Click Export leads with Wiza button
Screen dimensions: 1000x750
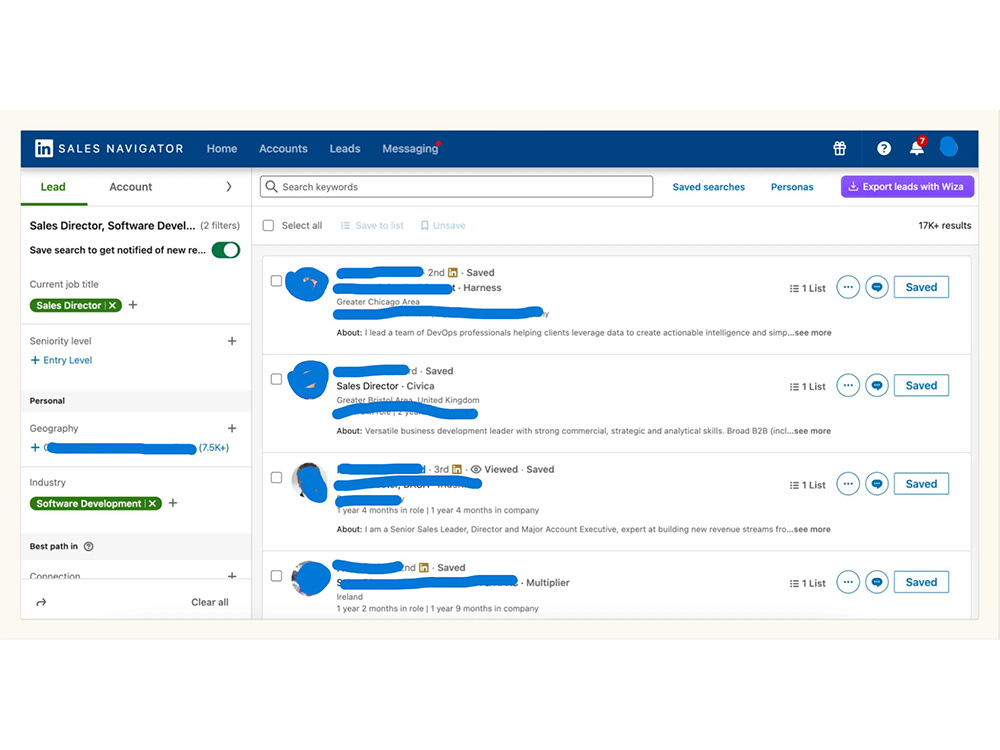(907, 186)
